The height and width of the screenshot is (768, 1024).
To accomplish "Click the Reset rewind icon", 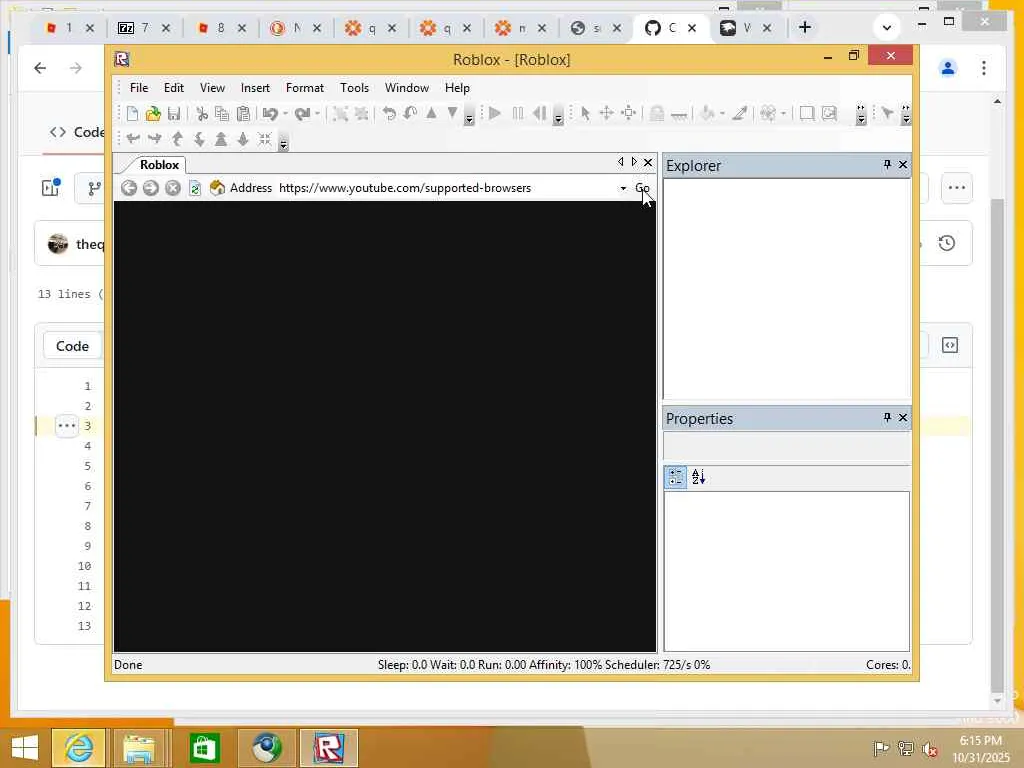I will pos(539,114).
